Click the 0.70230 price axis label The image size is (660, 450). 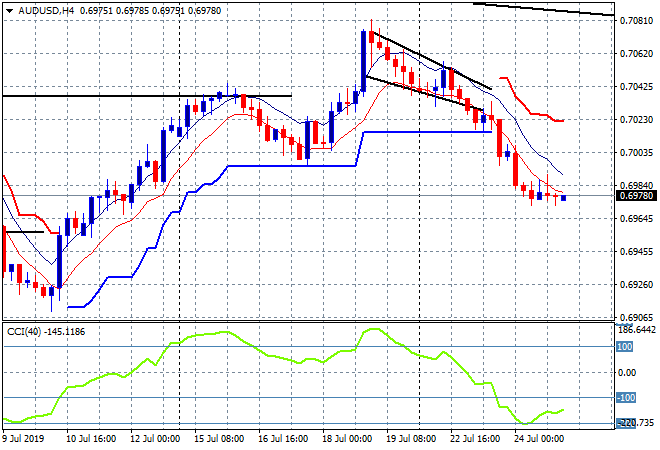click(x=636, y=120)
